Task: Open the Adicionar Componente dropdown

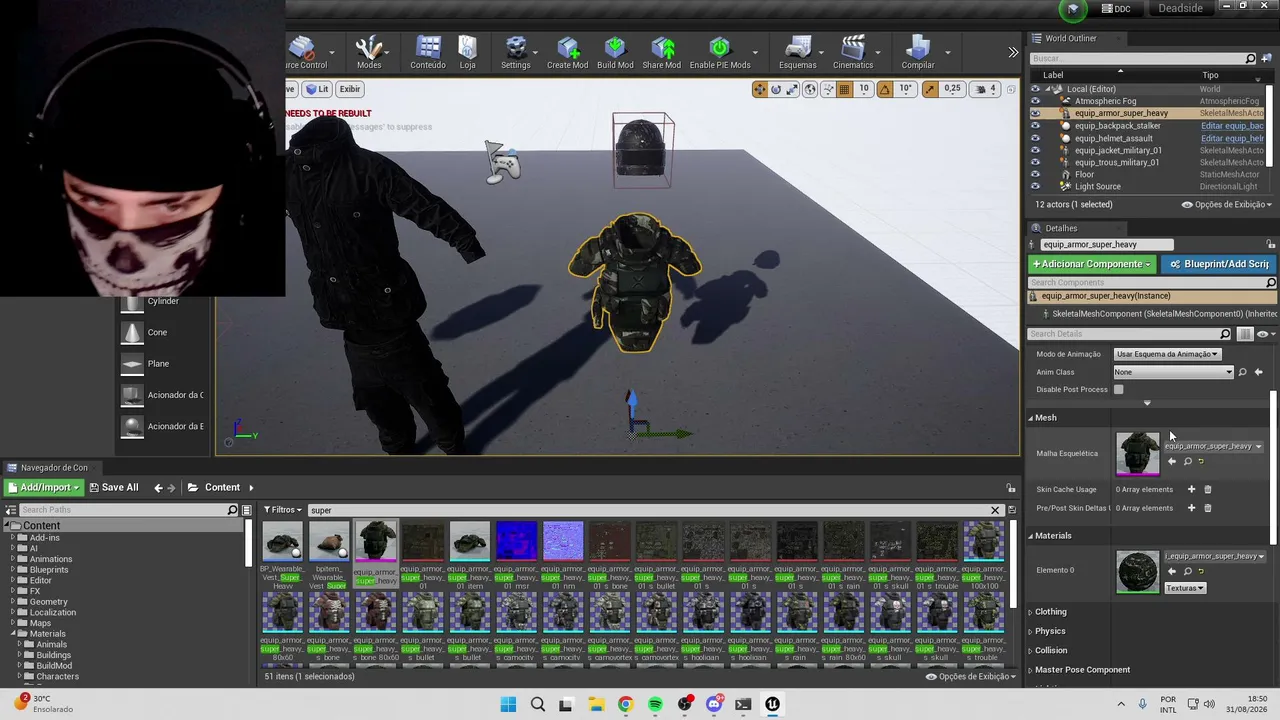Action: 1092,264
